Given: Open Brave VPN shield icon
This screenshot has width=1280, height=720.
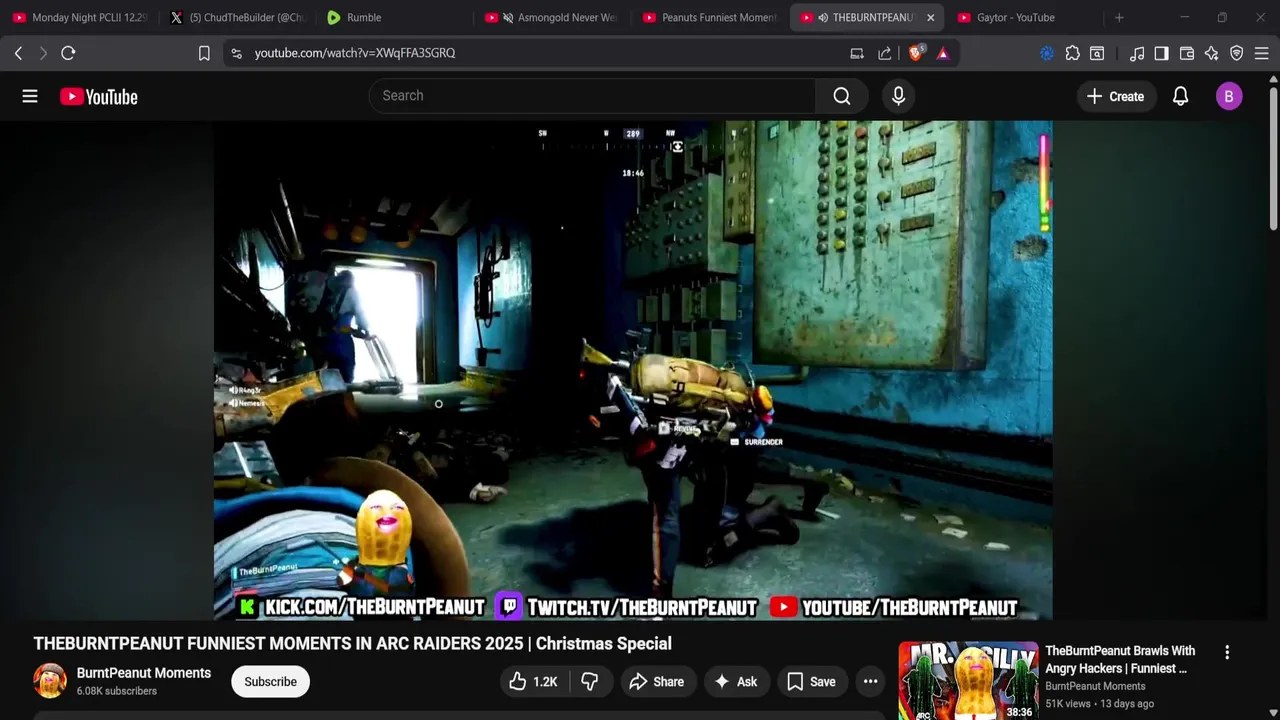Looking at the screenshot, I should (1237, 53).
